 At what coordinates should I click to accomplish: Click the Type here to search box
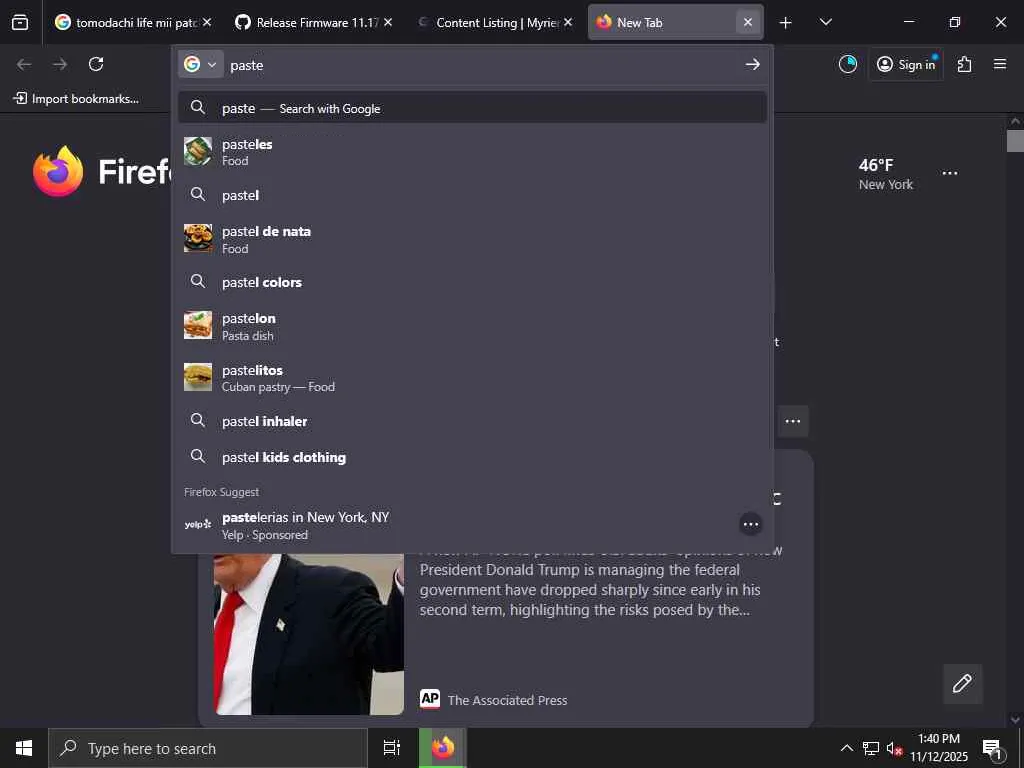[208, 748]
